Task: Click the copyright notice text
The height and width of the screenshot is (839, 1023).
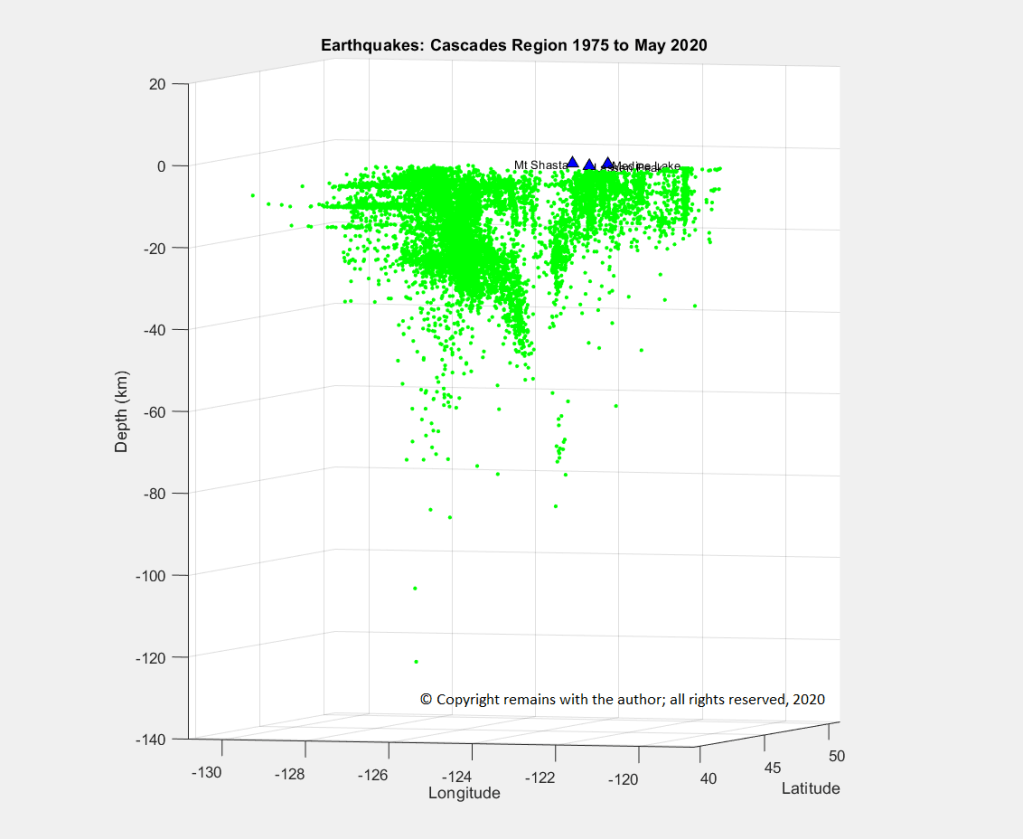Action: pos(622,700)
